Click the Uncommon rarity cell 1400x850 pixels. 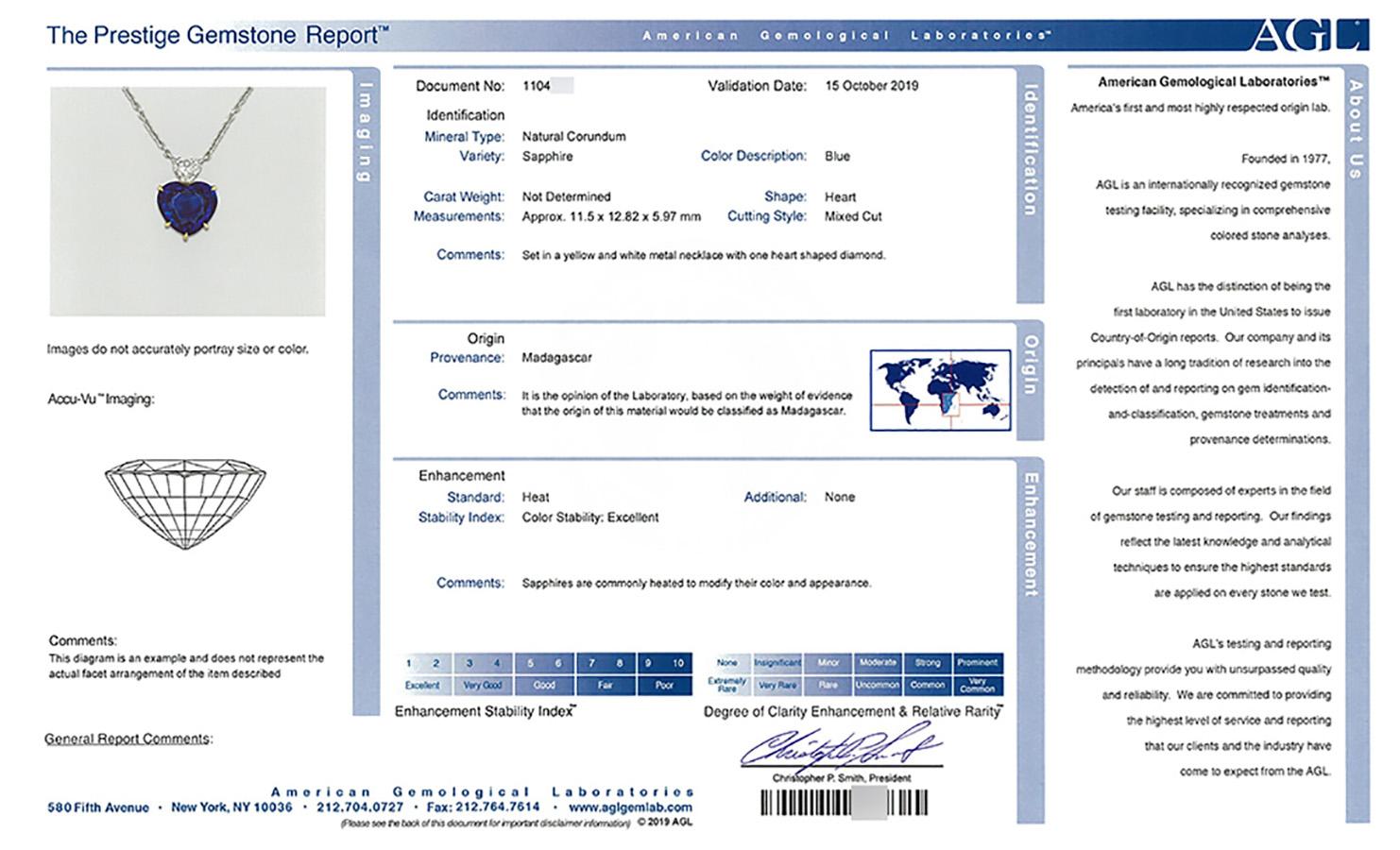878,686
